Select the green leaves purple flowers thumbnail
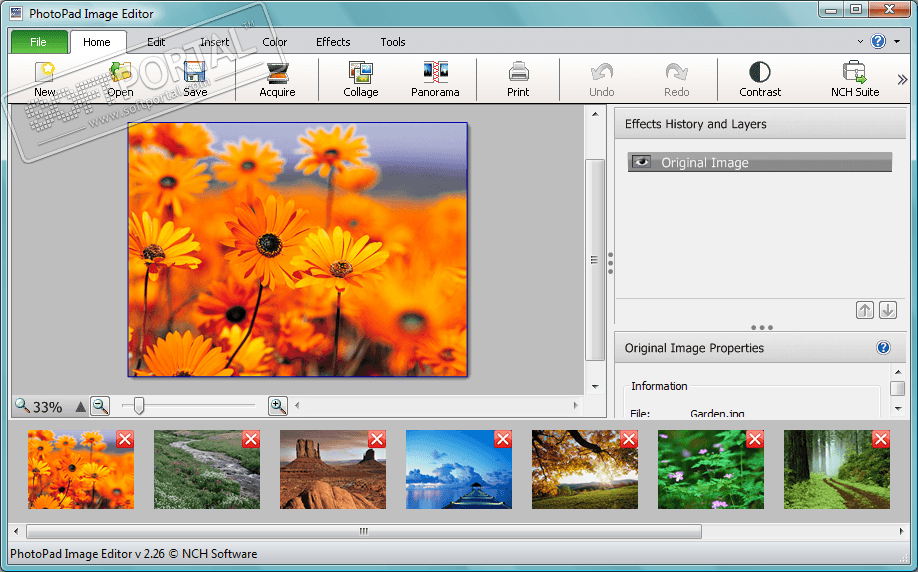Viewport: 918px width, 572px height. coord(711,470)
